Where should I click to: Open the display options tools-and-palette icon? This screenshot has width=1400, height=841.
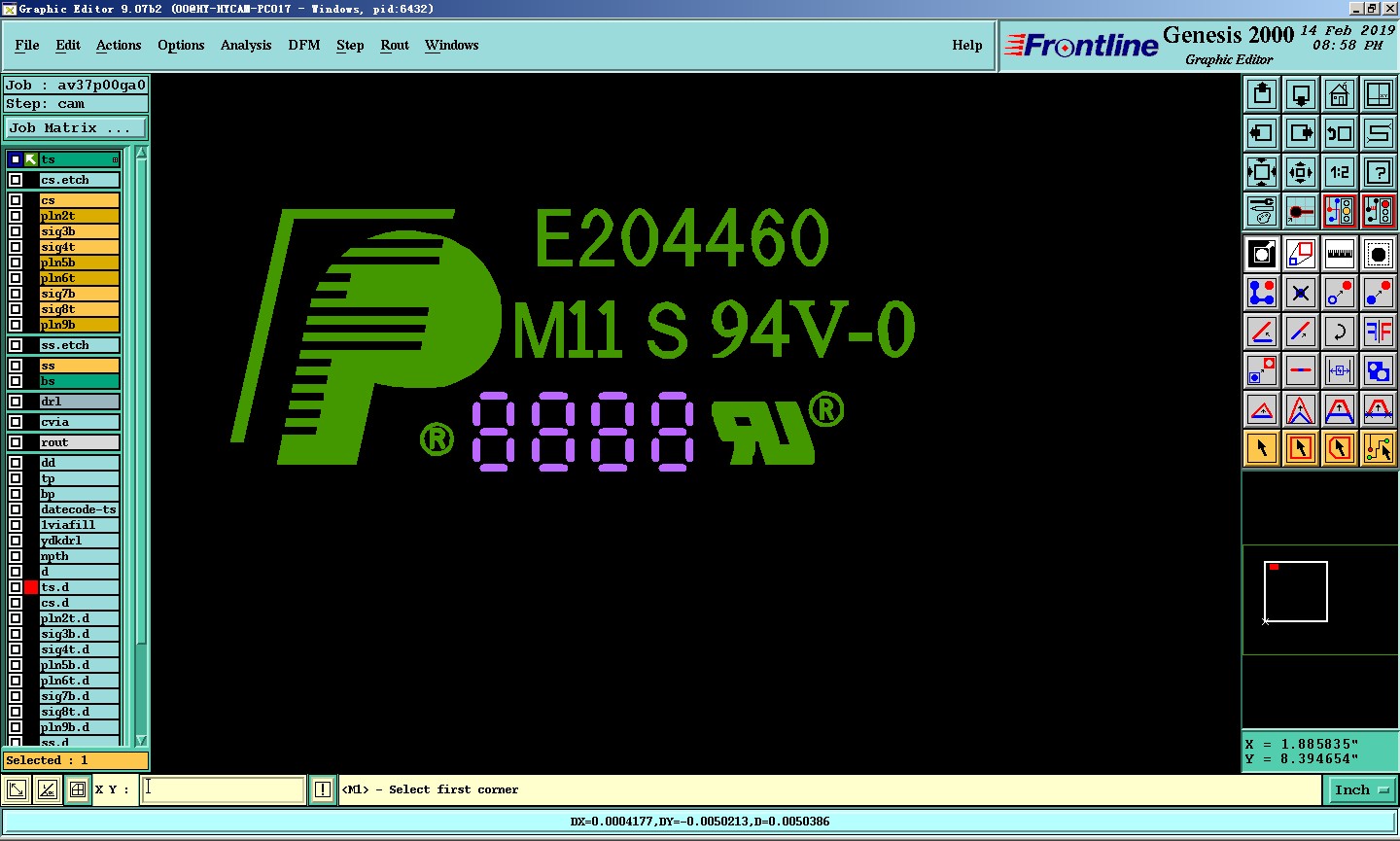point(1262,211)
